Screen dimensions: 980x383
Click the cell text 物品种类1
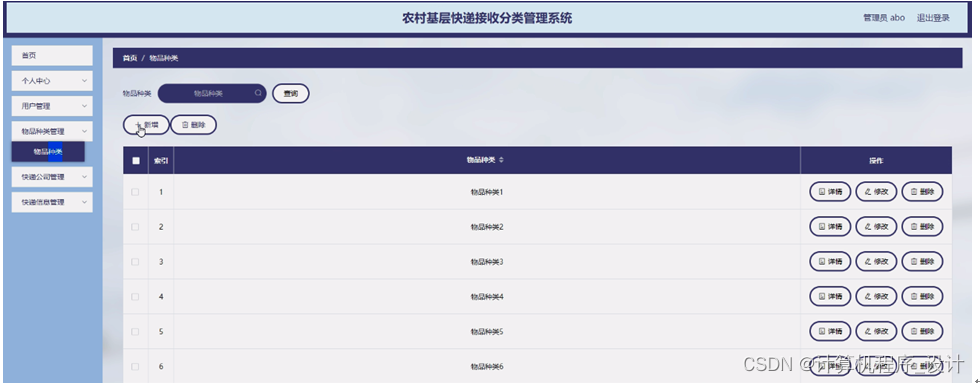(487, 192)
